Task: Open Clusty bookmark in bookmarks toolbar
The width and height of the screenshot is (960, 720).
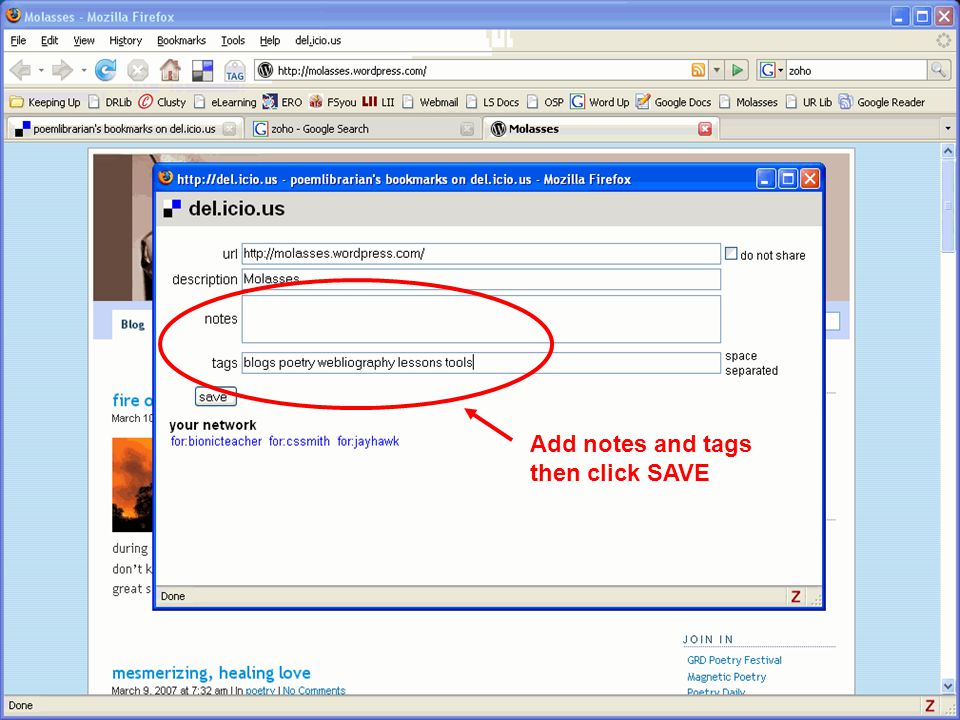Action: pos(162,102)
